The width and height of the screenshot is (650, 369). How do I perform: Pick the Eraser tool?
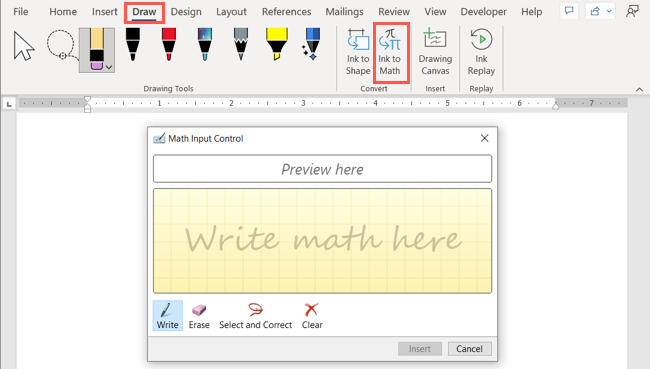pos(97,49)
